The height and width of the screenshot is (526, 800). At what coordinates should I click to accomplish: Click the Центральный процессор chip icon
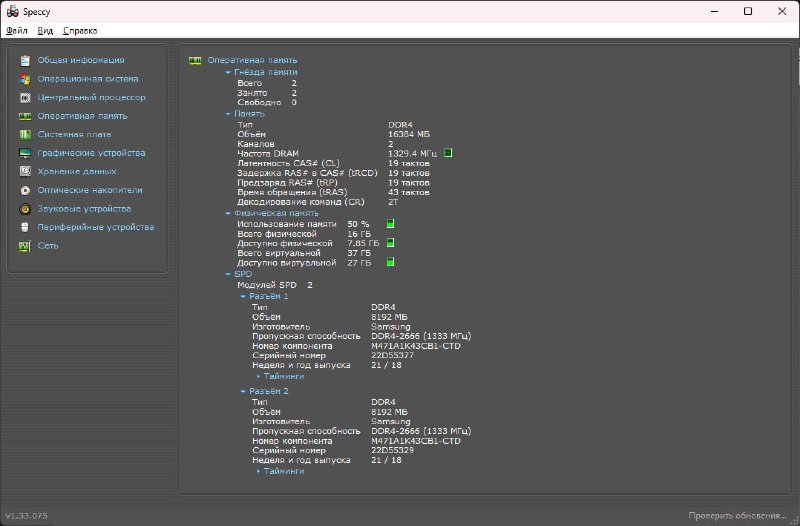pyautogui.click(x=25, y=97)
